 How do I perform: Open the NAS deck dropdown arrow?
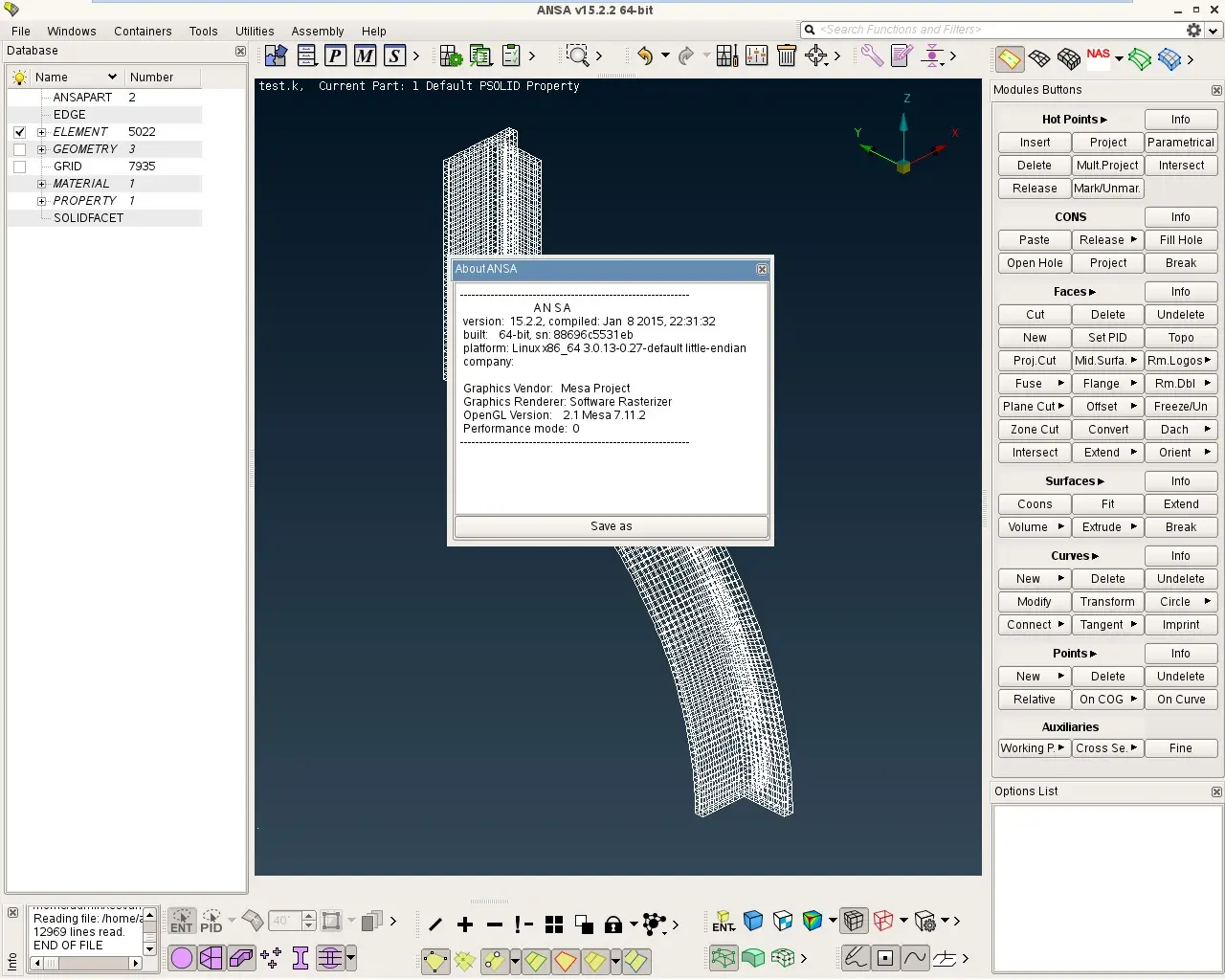(x=1119, y=59)
